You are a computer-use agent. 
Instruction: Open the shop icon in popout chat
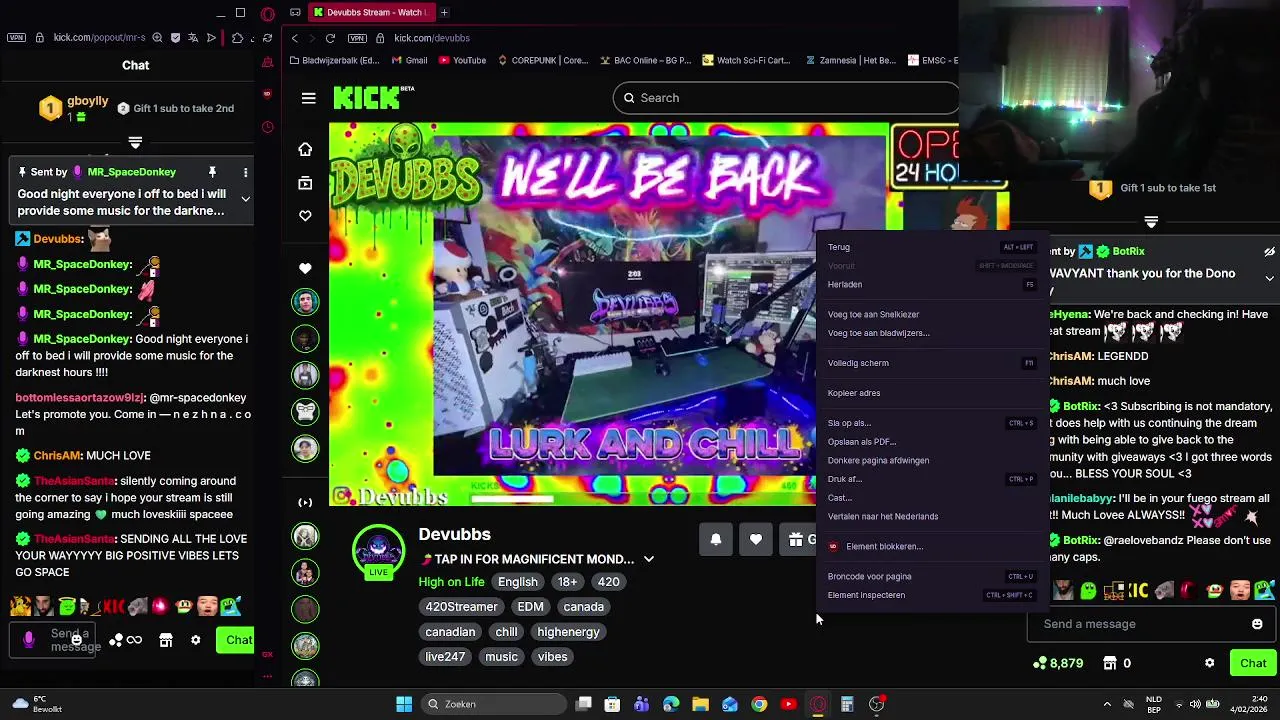[x=166, y=640]
